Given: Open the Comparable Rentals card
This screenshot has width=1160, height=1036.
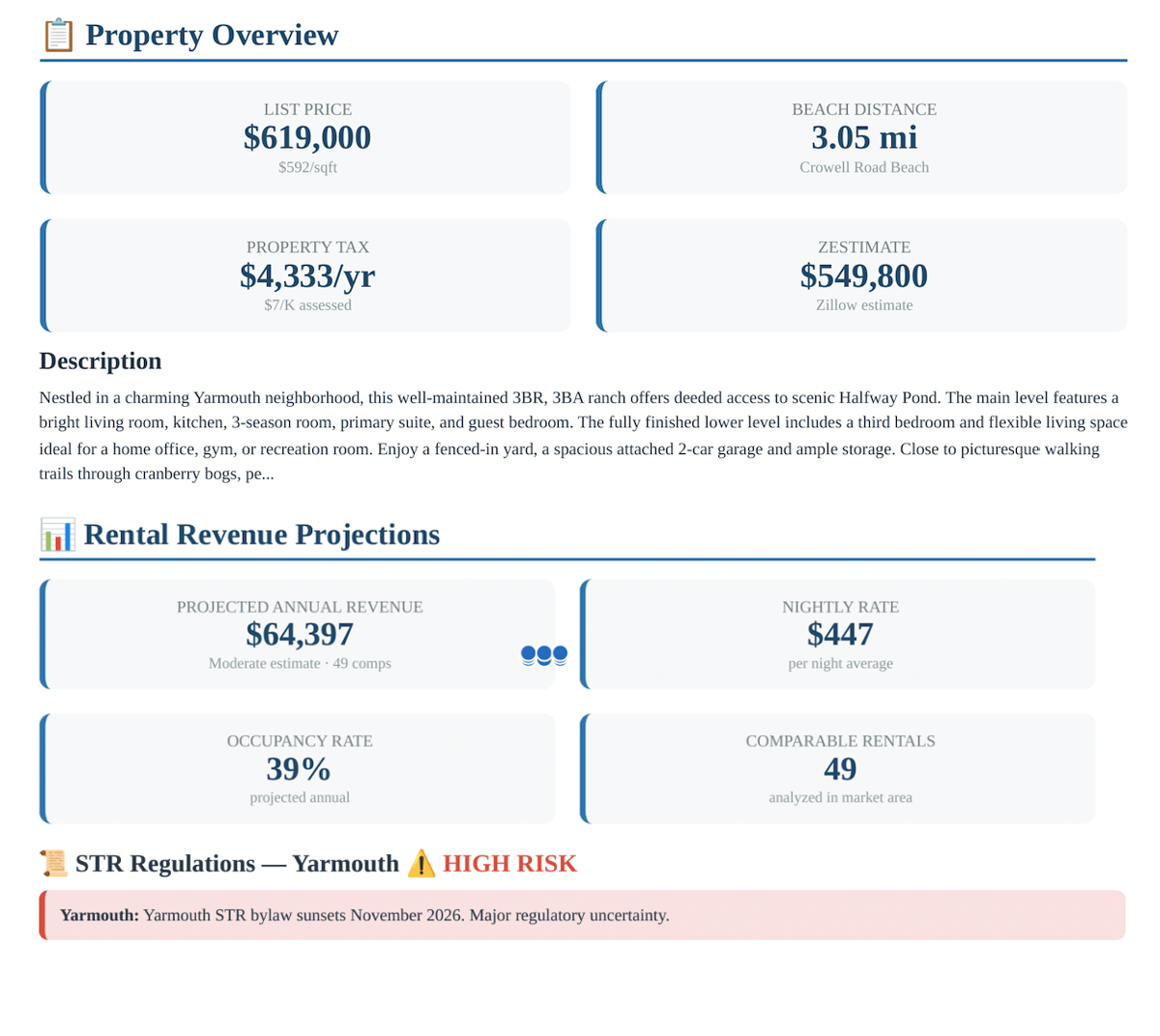Looking at the screenshot, I should [839, 768].
